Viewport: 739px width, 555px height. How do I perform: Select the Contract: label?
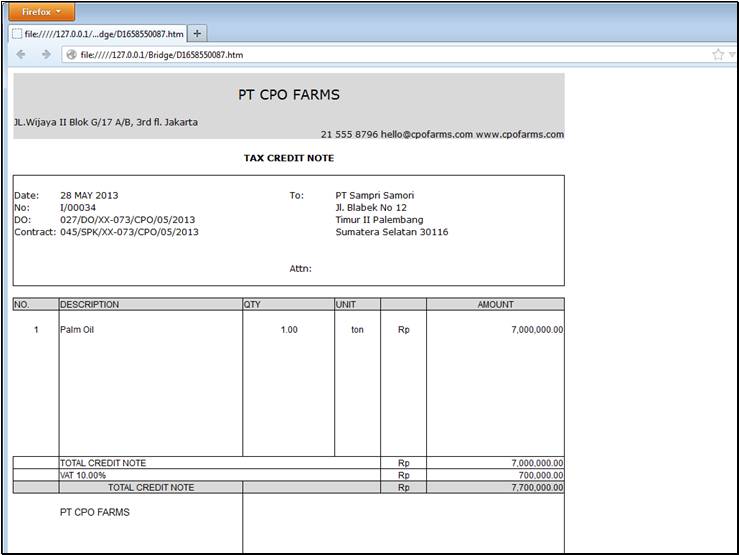(x=35, y=232)
